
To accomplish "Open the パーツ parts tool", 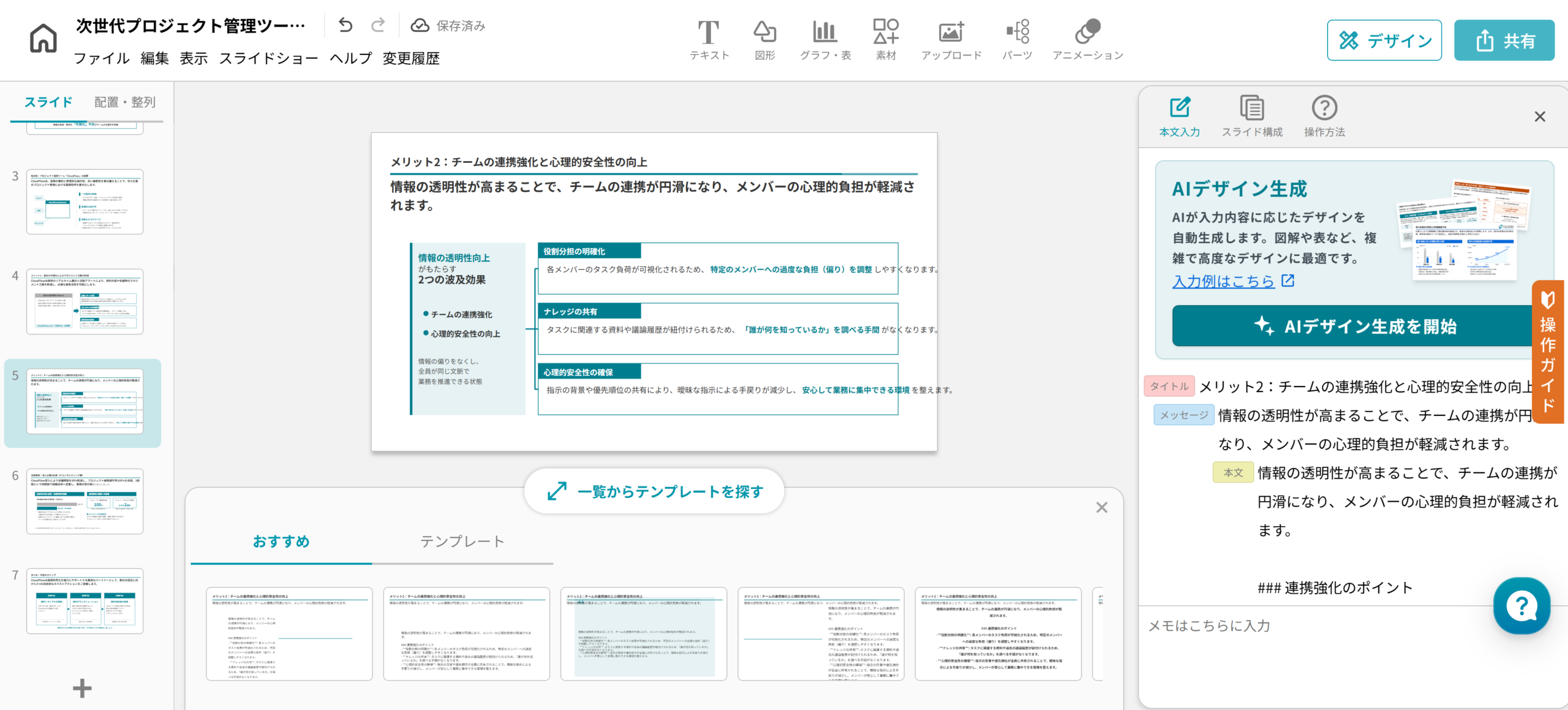I will (1017, 40).
